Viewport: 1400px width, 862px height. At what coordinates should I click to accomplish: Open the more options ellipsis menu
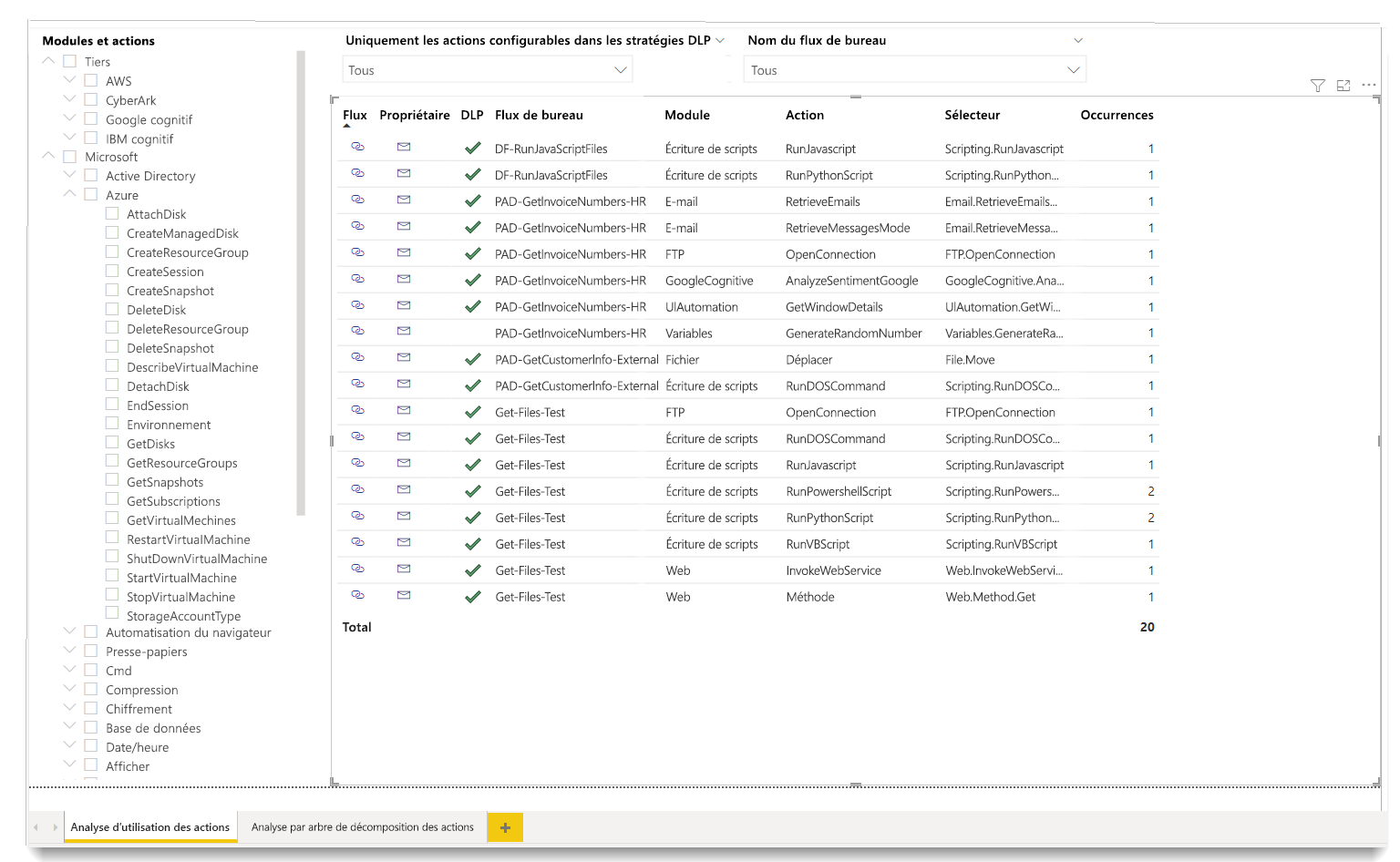[1369, 85]
